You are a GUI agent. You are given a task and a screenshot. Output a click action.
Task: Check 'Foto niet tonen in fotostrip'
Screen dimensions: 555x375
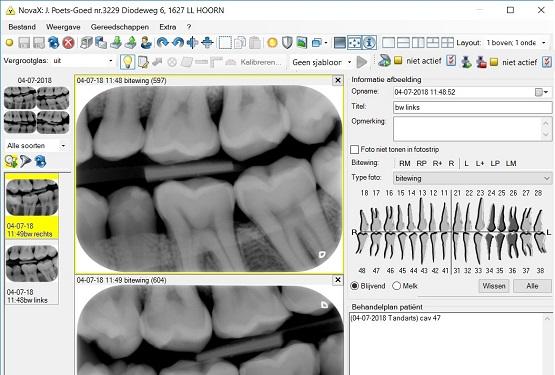355,149
